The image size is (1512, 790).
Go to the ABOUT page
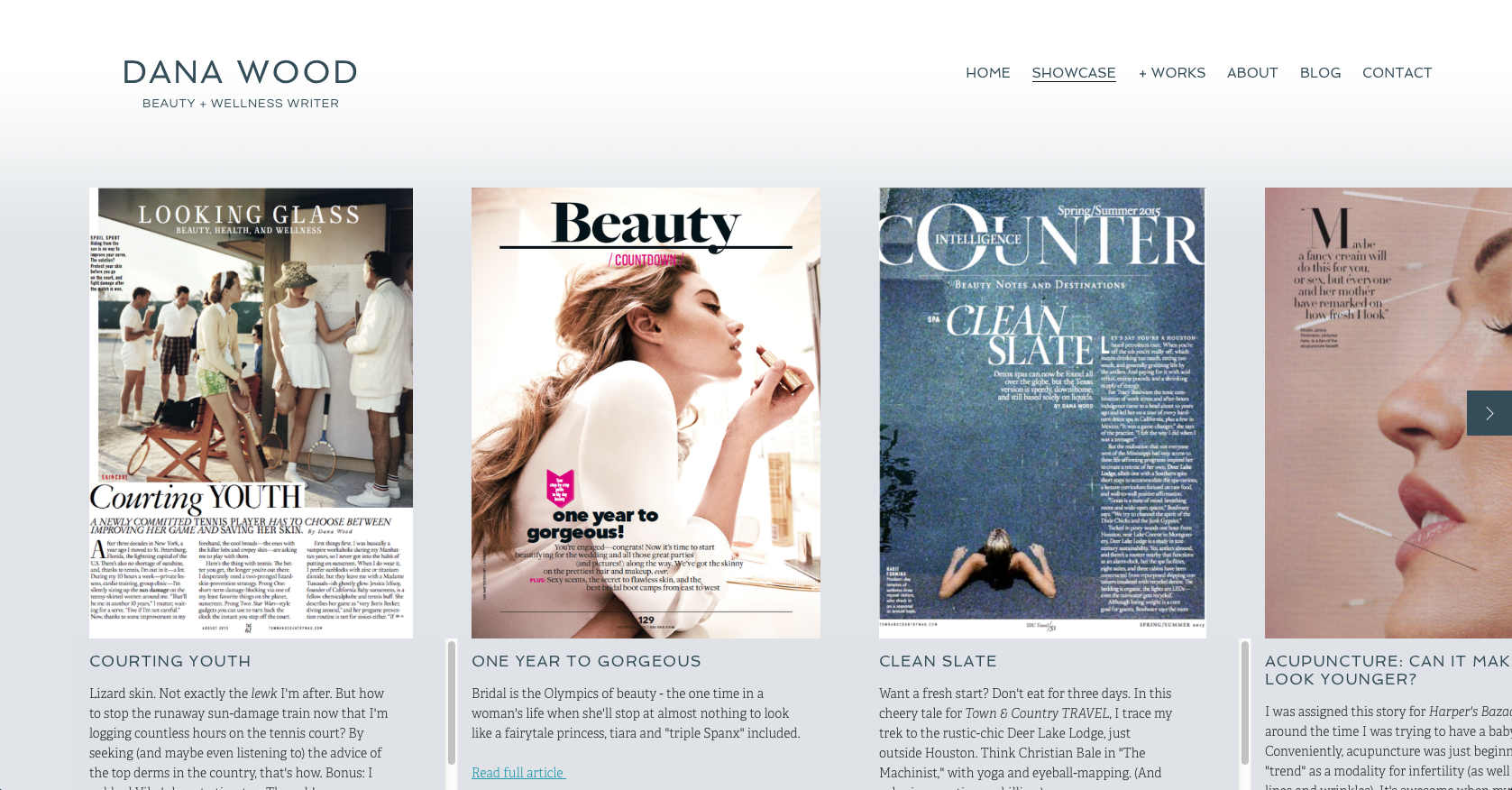[x=1252, y=73]
